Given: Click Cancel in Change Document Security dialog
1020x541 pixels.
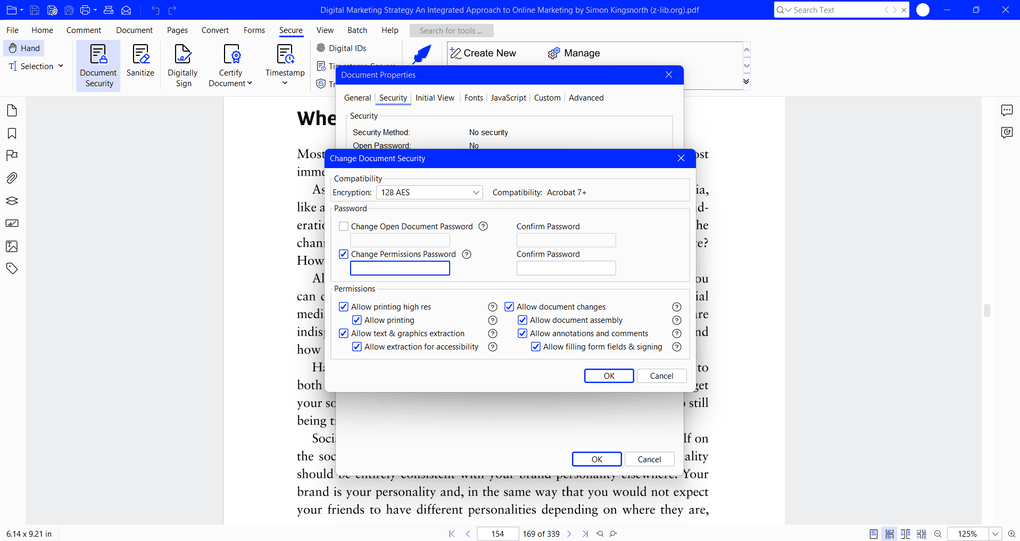Looking at the screenshot, I should tap(662, 376).
